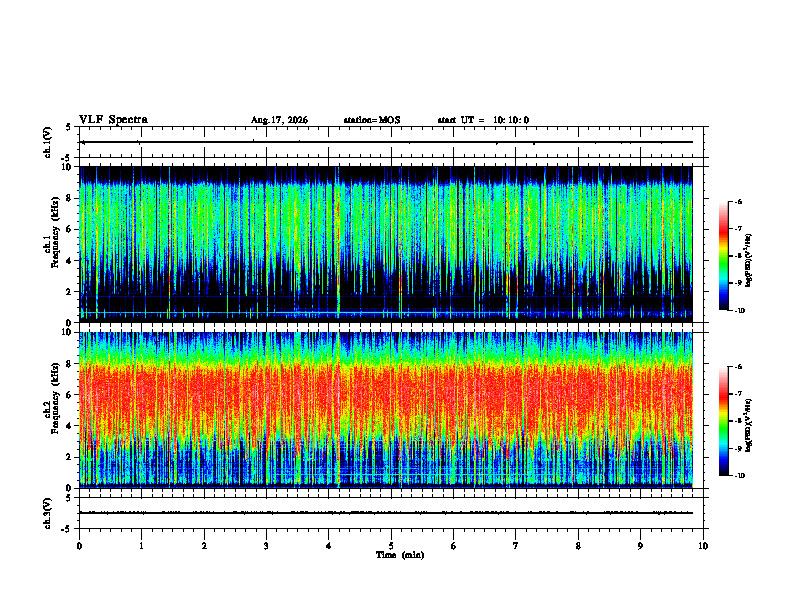Click the ch.3 voltage waveform trace
Screen dimensions: 792x612
point(386,513)
